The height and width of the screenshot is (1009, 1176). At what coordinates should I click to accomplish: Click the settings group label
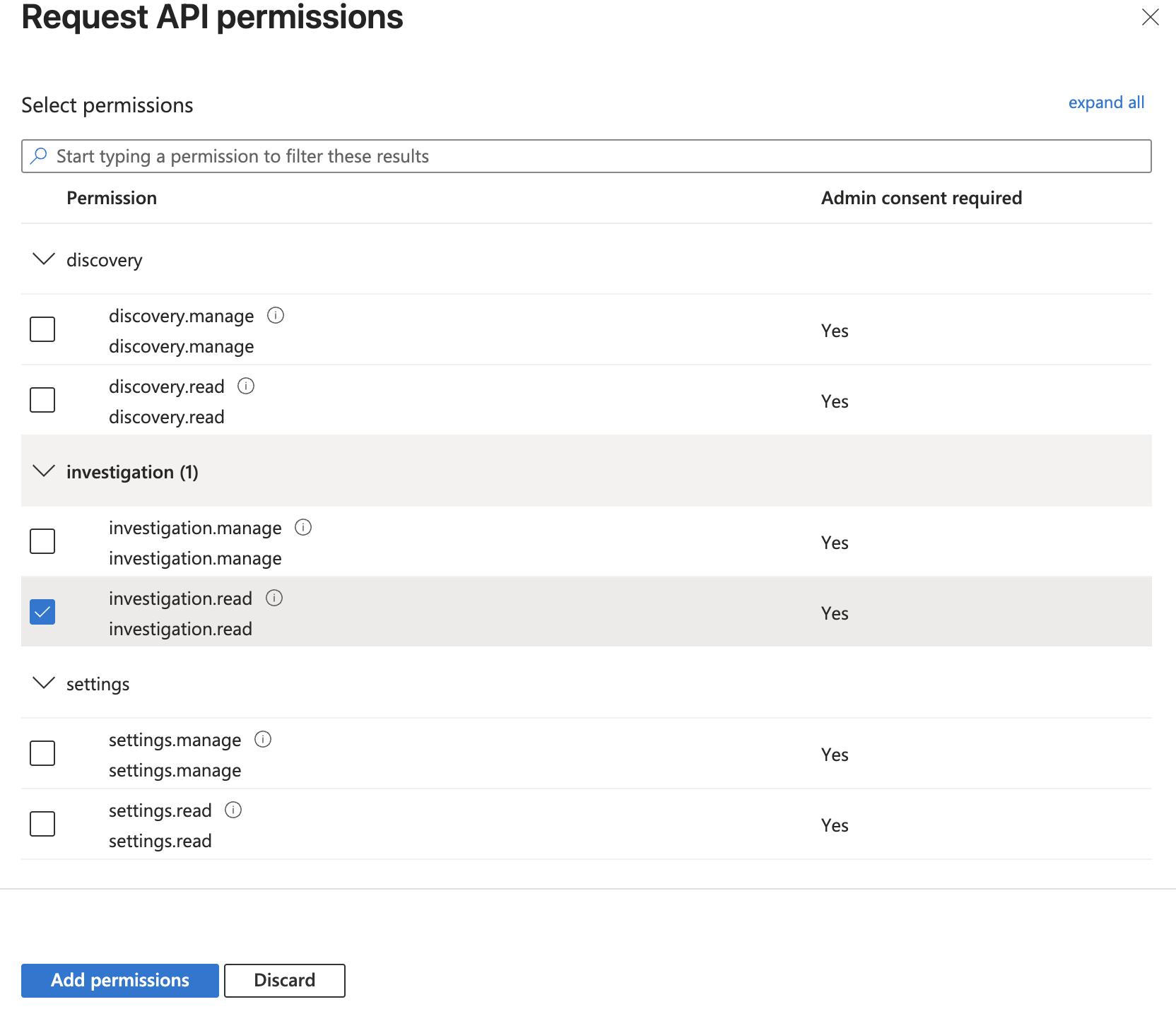(98, 684)
